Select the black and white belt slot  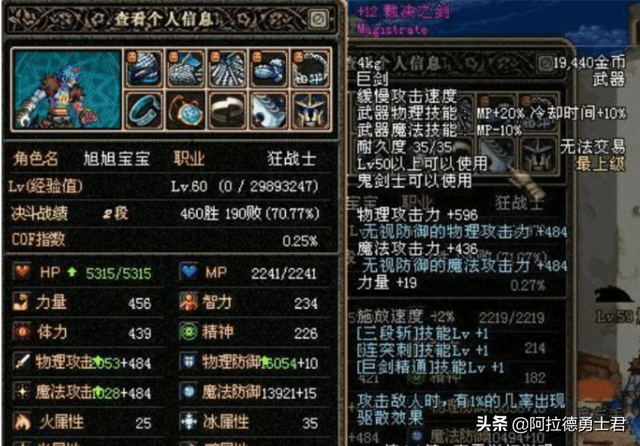click(227, 110)
